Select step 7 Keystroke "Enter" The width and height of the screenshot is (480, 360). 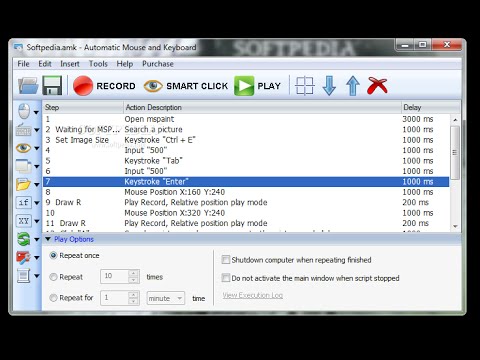pos(246,182)
